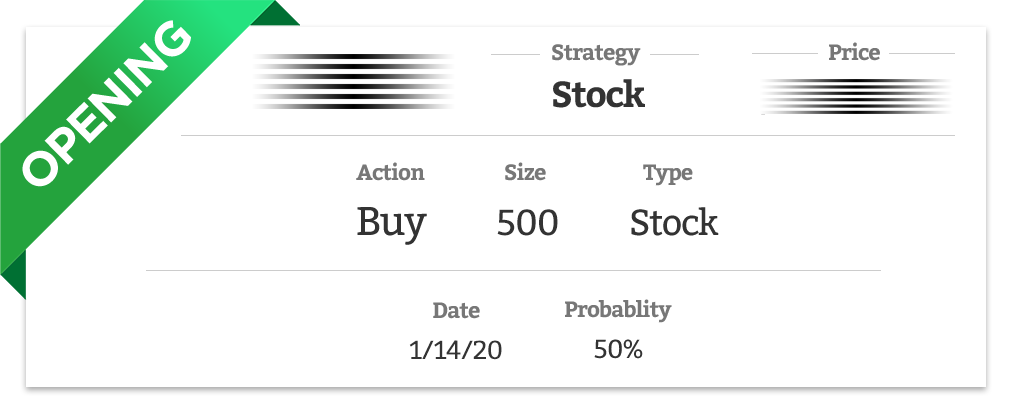Click the divider line under Strategy row
The width and height of the screenshot is (1012, 412).
(x=567, y=136)
